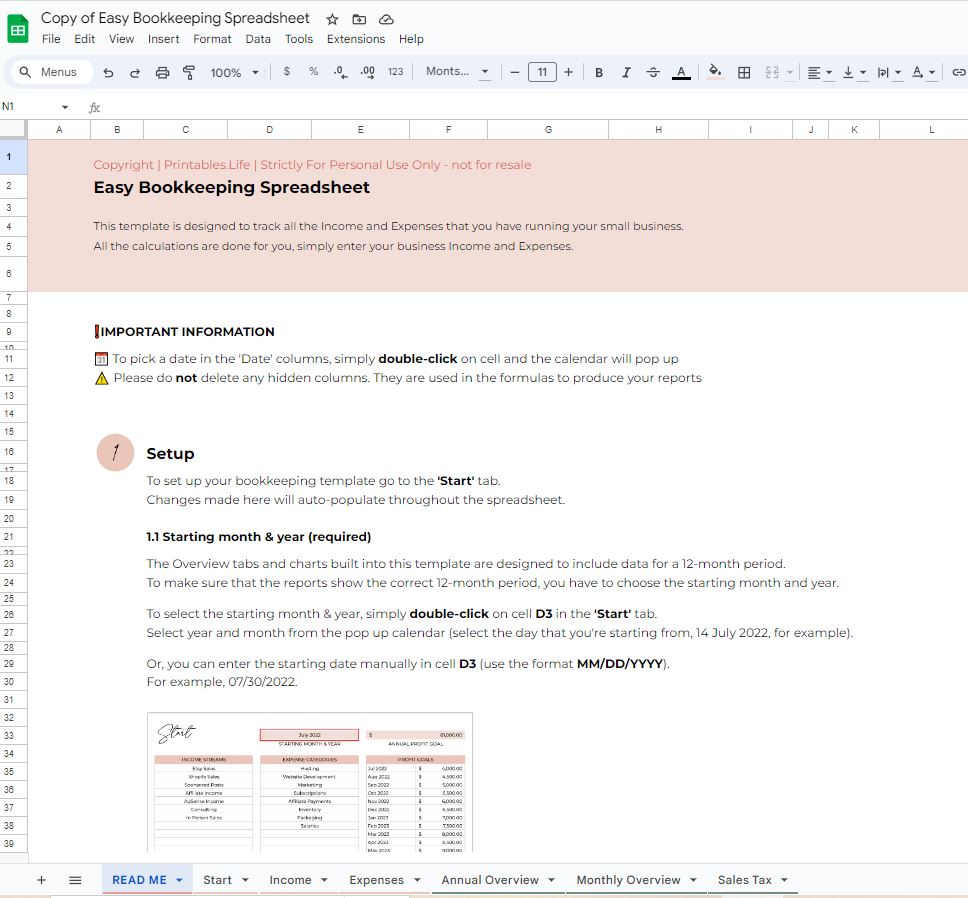Open merge cells options arrow

(x=790, y=73)
